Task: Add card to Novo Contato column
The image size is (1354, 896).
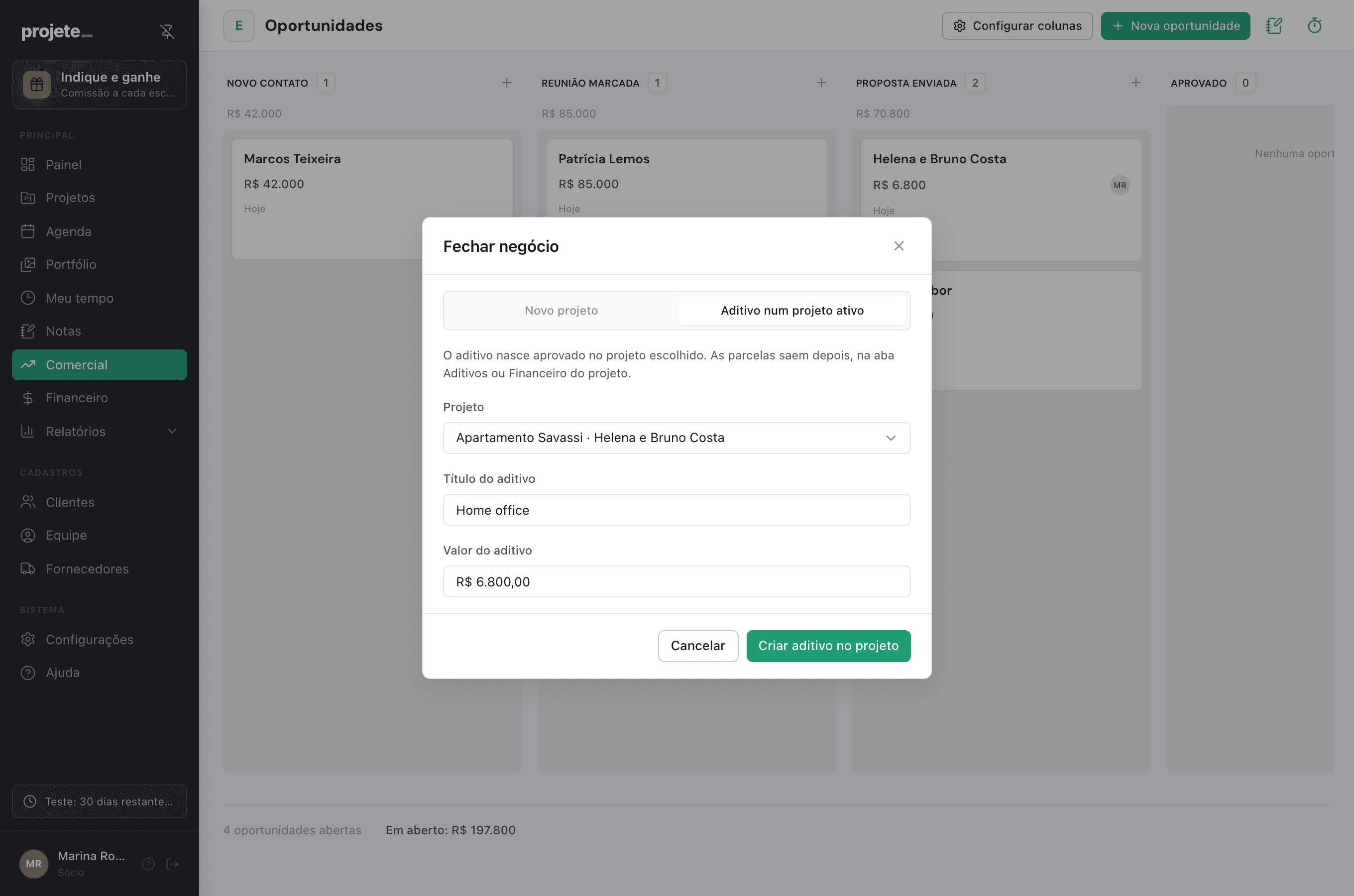Action: (506, 83)
